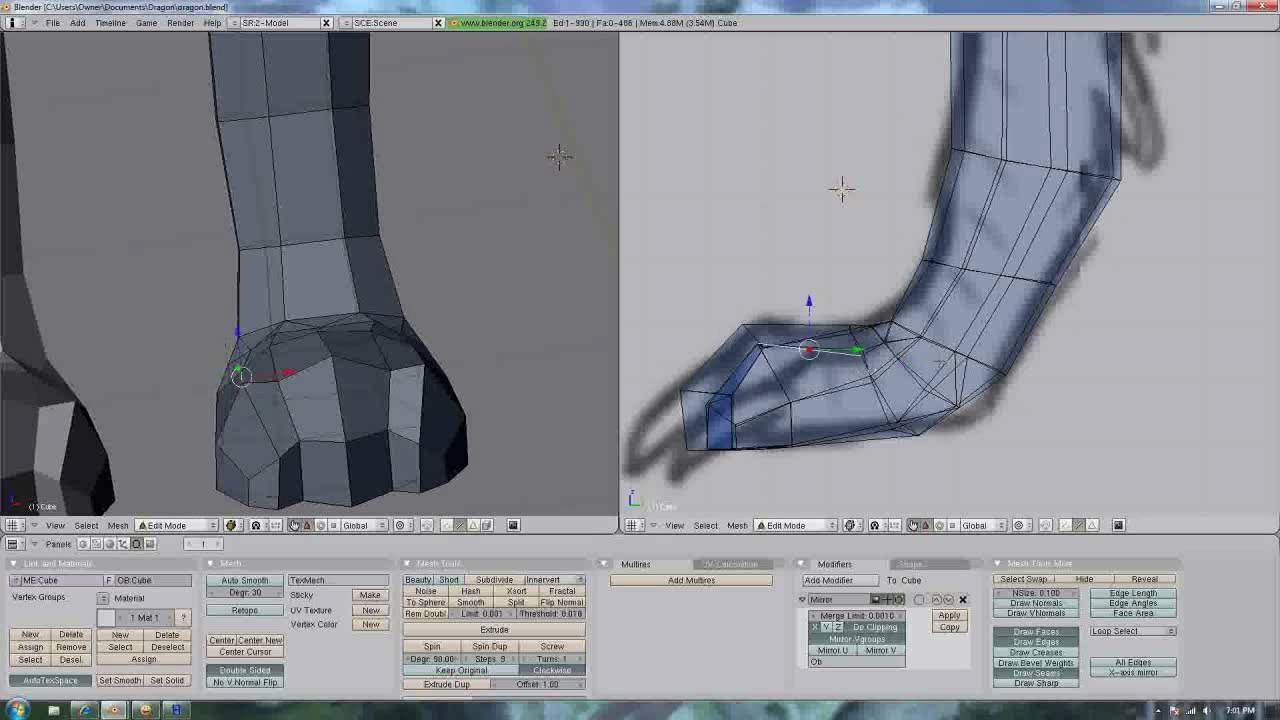Viewport: 1280px width, 720px height.
Task: Toggle the Auto Smooth button
Action: click(x=245, y=580)
